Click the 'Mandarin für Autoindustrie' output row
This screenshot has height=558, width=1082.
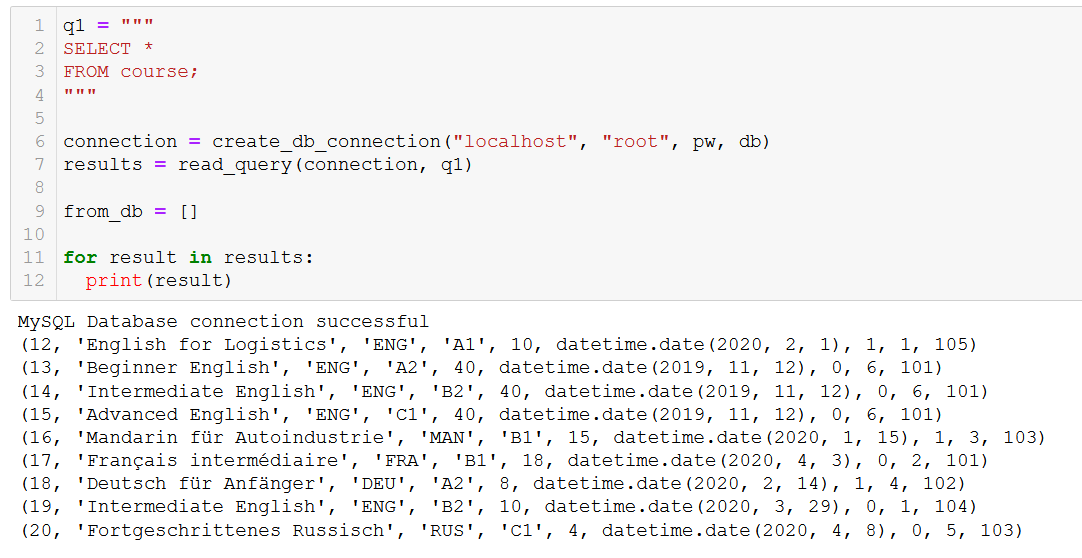click(x=531, y=437)
